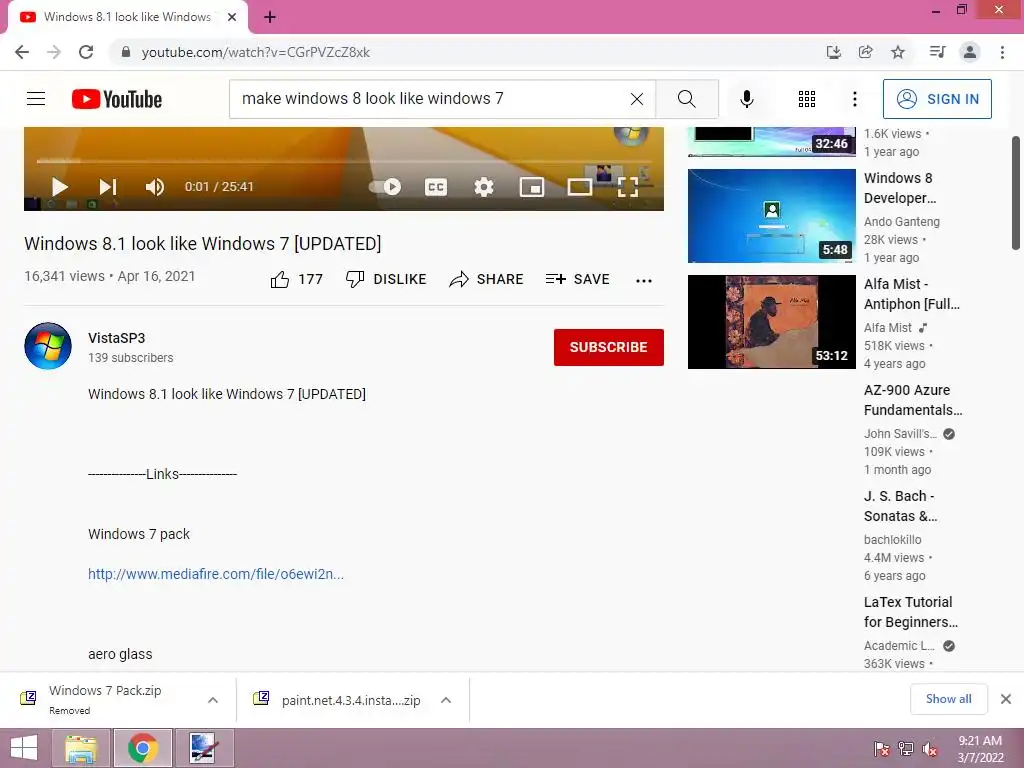Open the 32:46 video thumbnail
The height and width of the screenshot is (768, 1024).
772,142
